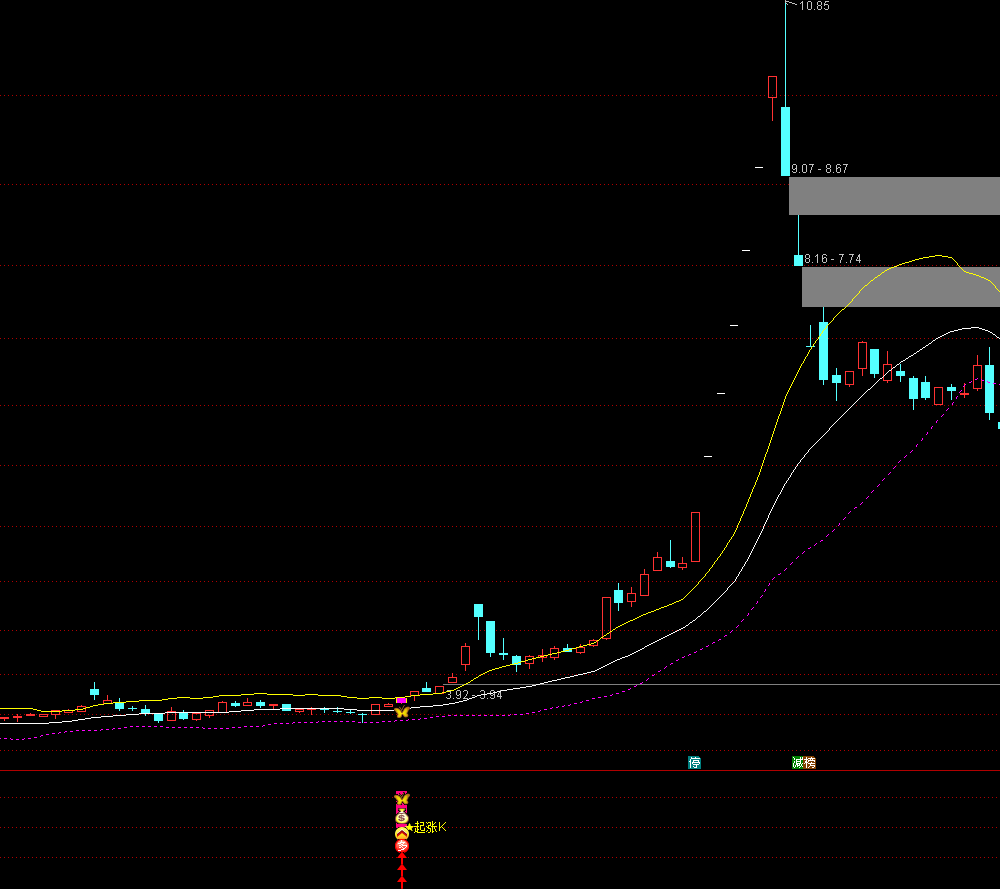Click the money bag dollar signal icon
Screen dimensions: 1000x889
(x=402, y=815)
